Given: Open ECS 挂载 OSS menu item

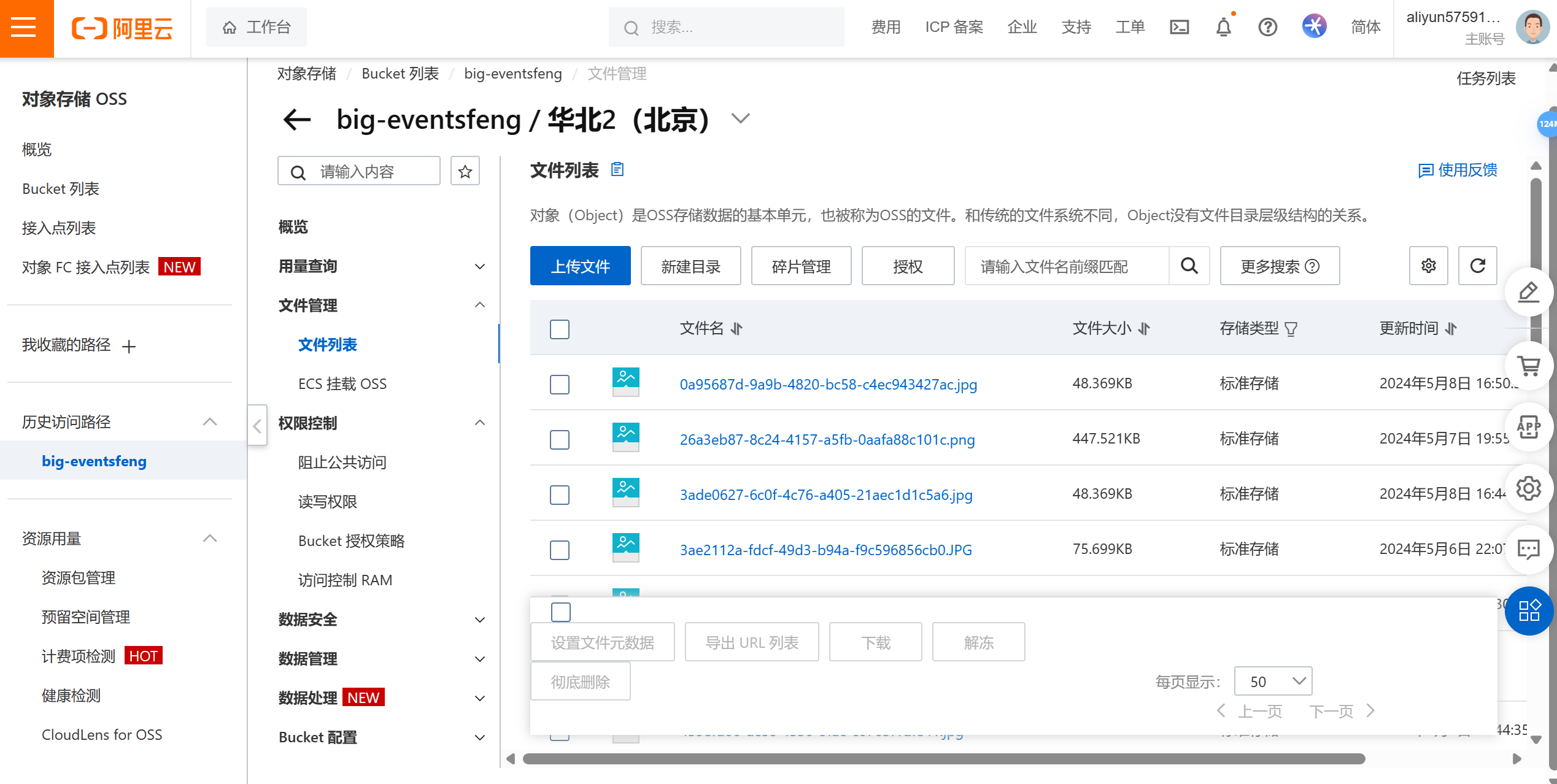Looking at the screenshot, I should click(x=342, y=384).
